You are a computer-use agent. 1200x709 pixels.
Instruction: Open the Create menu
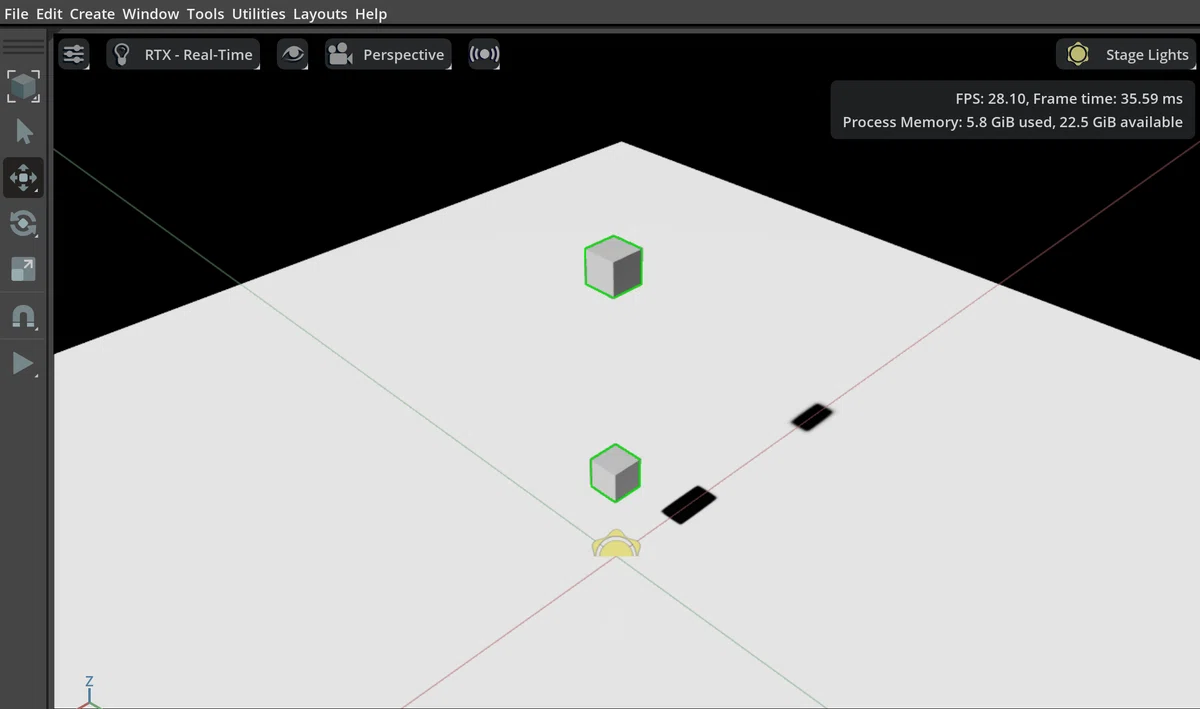[92, 14]
